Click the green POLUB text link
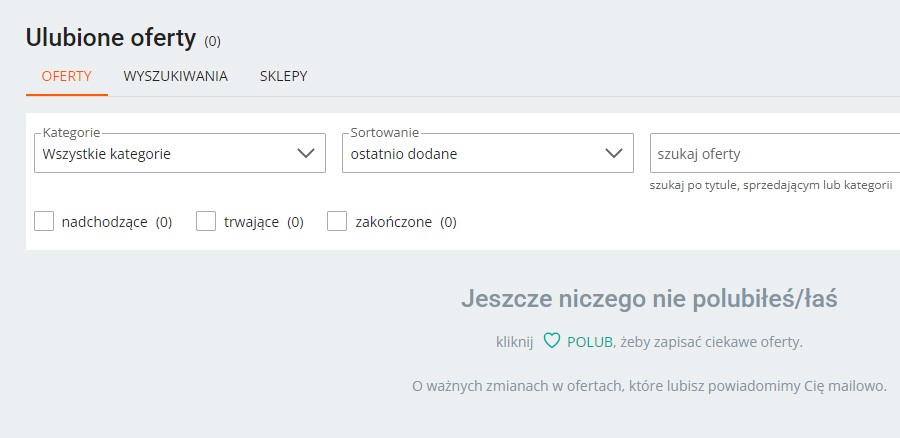The image size is (900, 438). (590, 342)
